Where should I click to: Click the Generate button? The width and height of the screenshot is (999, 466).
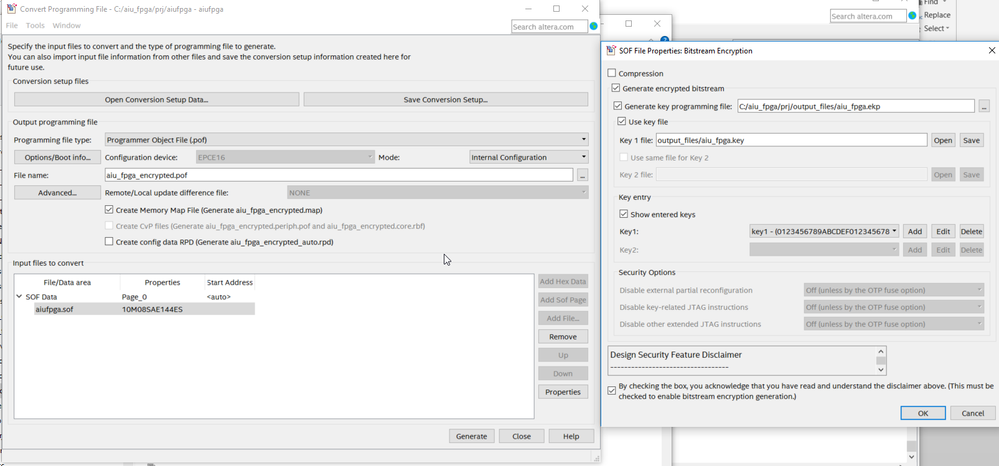(x=471, y=436)
